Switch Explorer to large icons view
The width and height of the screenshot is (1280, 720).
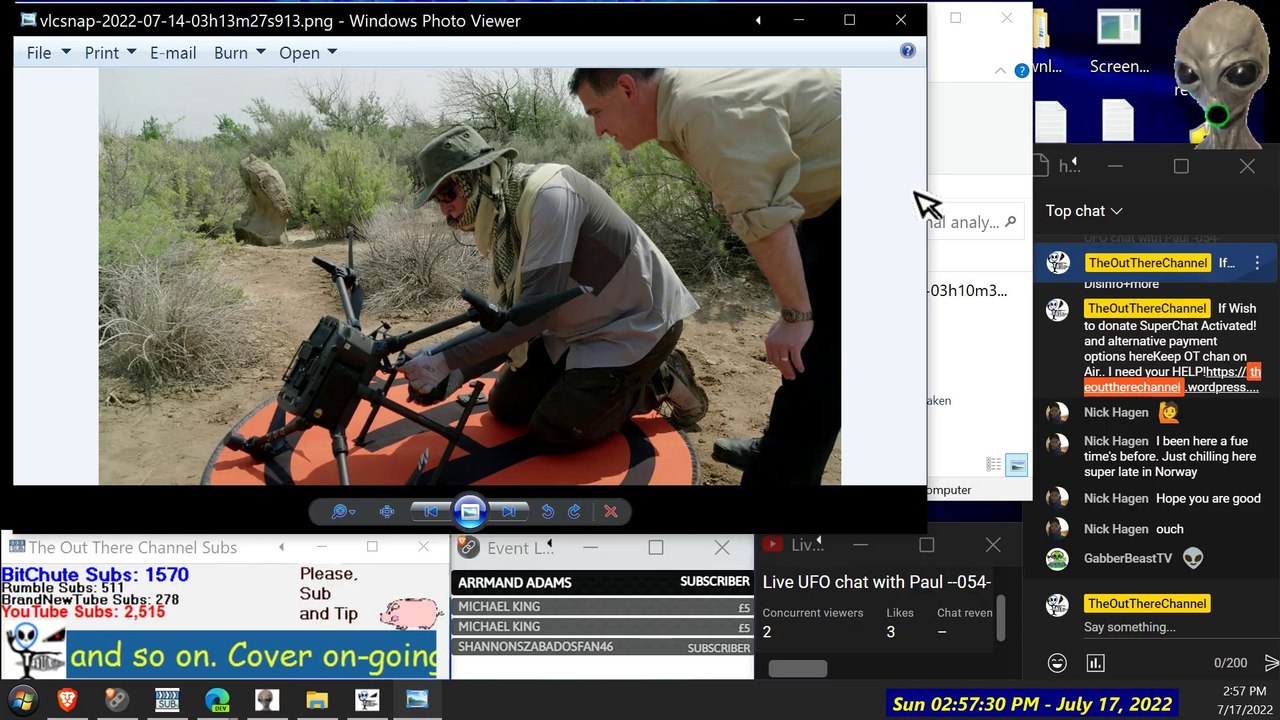click(1017, 465)
